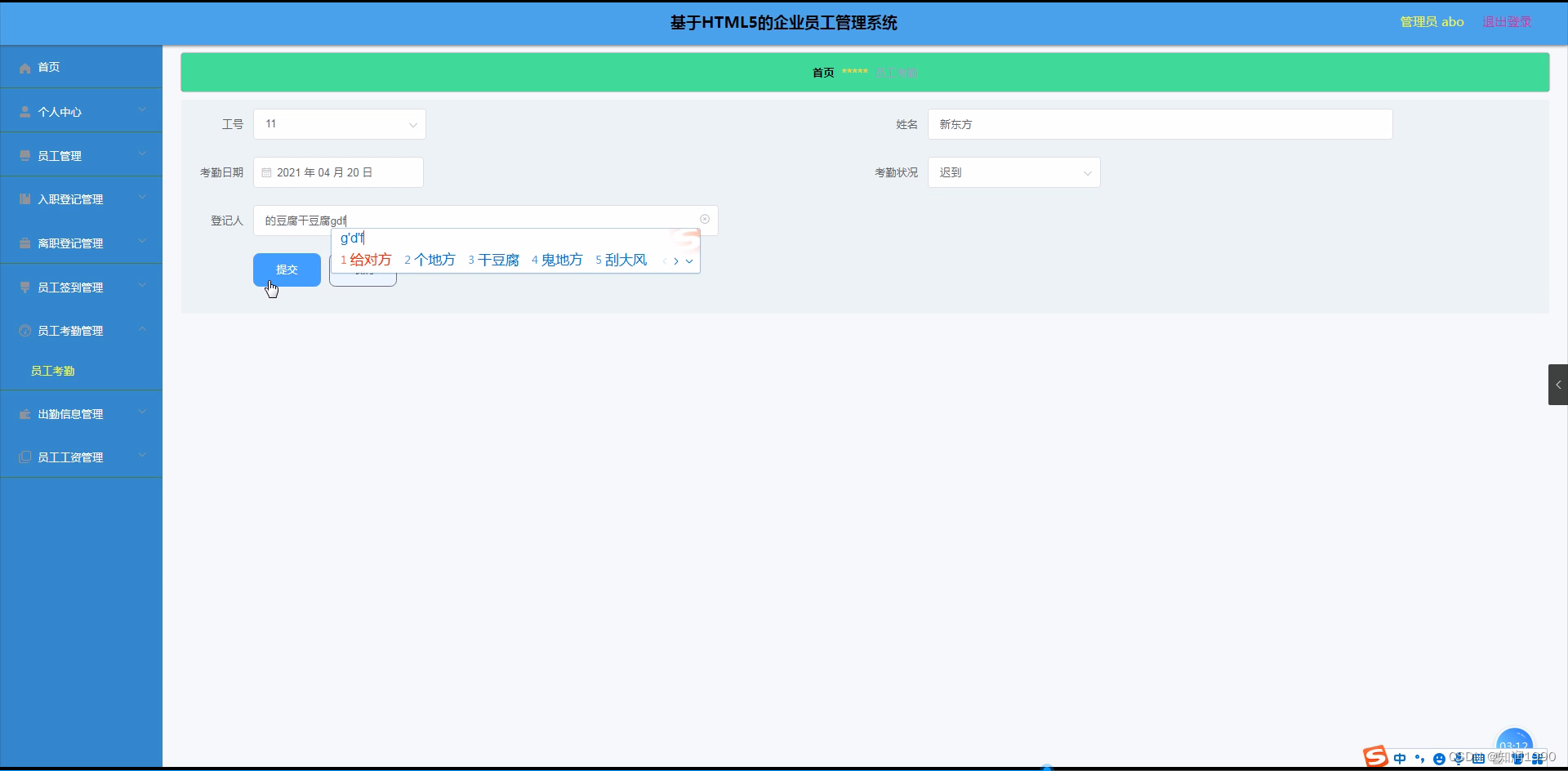Click the home icon next to 首页
1568x771 pixels.
(x=24, y=67)
